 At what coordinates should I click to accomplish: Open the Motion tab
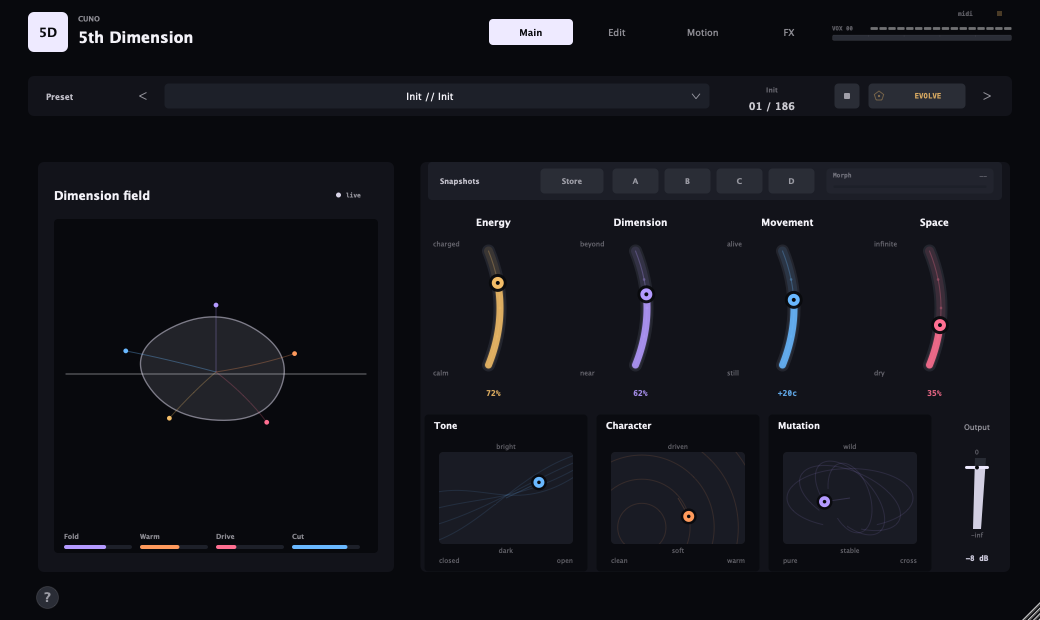pyautogui.click(x=702, y=32)
